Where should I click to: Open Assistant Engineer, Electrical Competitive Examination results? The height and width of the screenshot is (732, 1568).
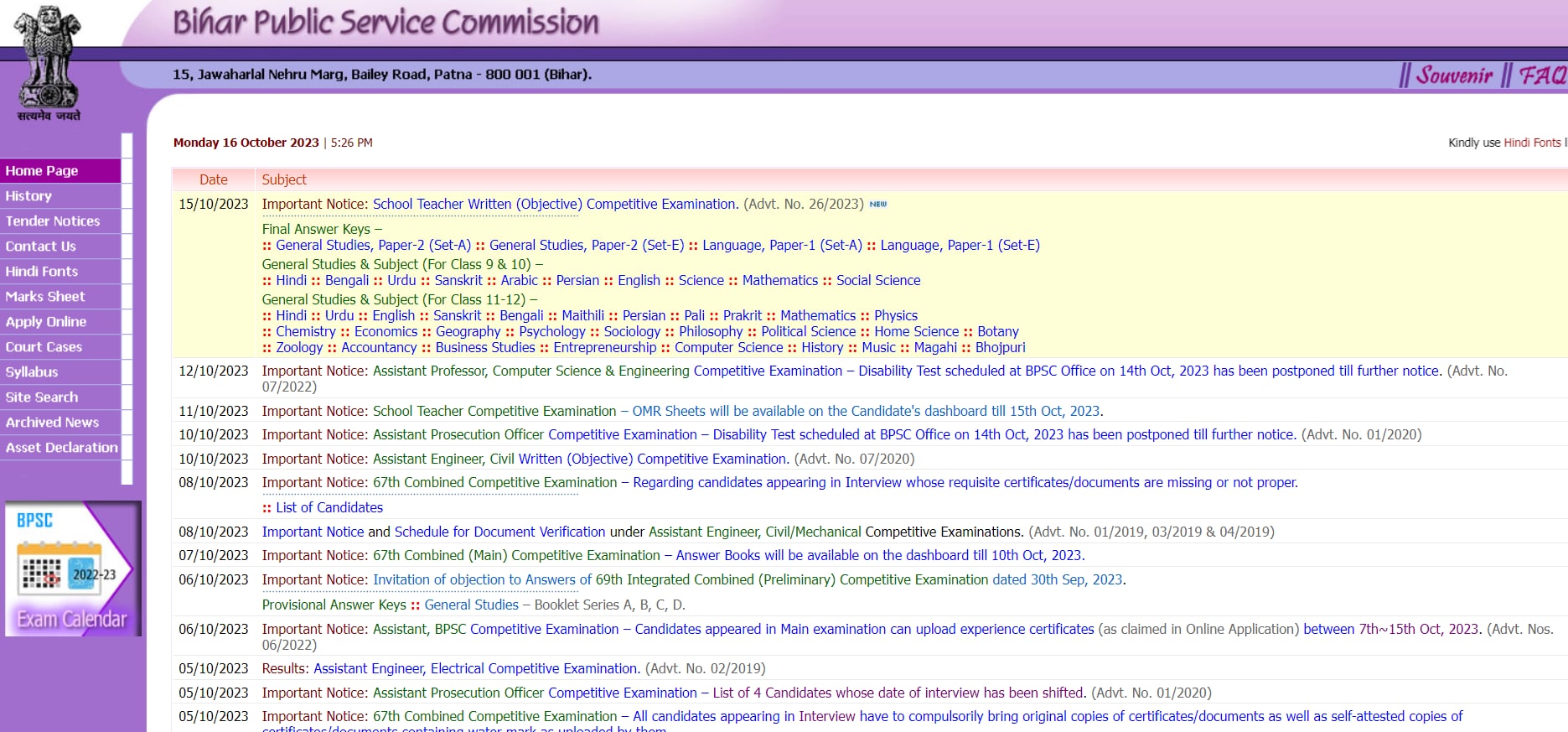click(477, 668)
